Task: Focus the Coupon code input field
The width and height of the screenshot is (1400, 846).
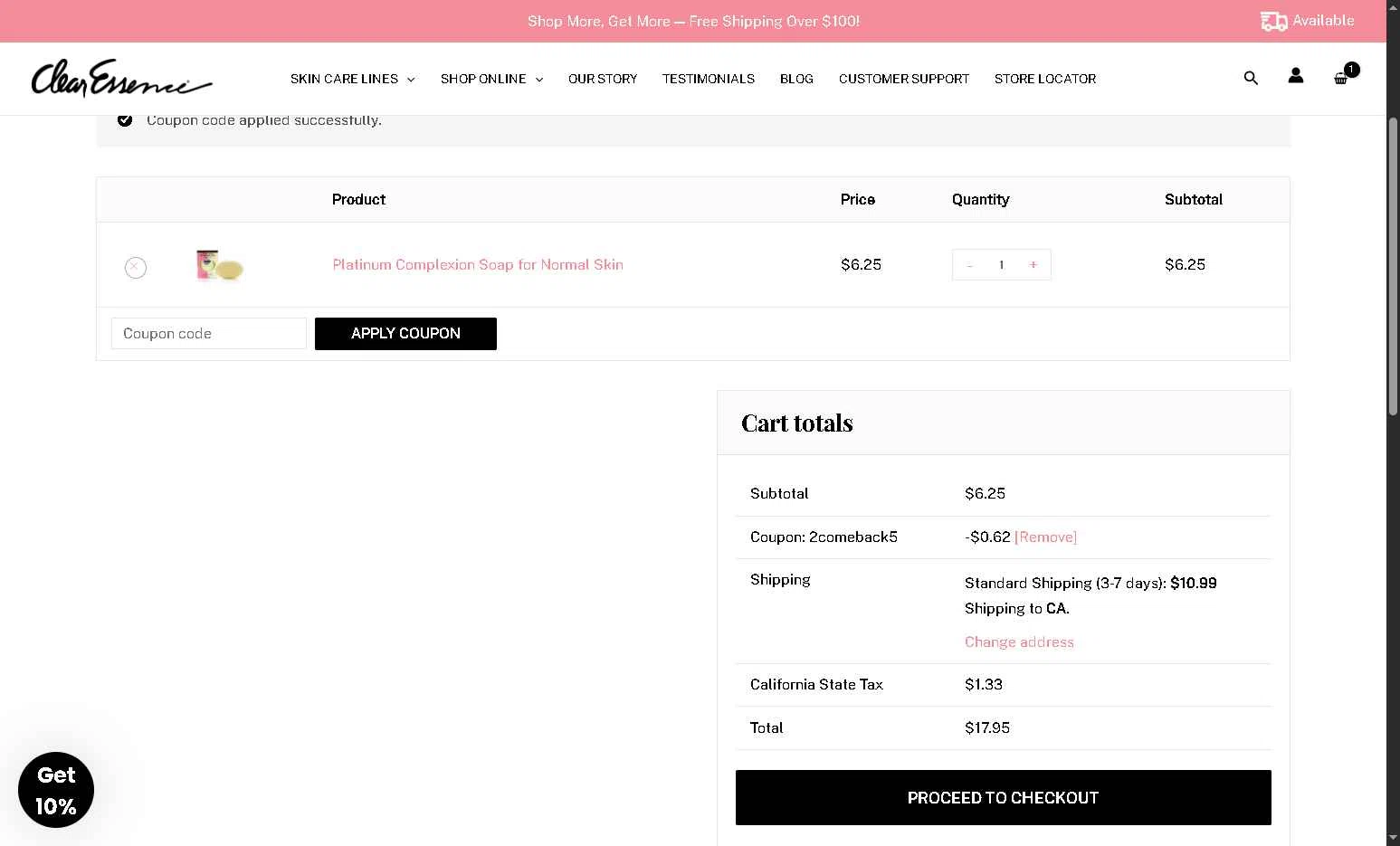Action: (x=209, y=333)
